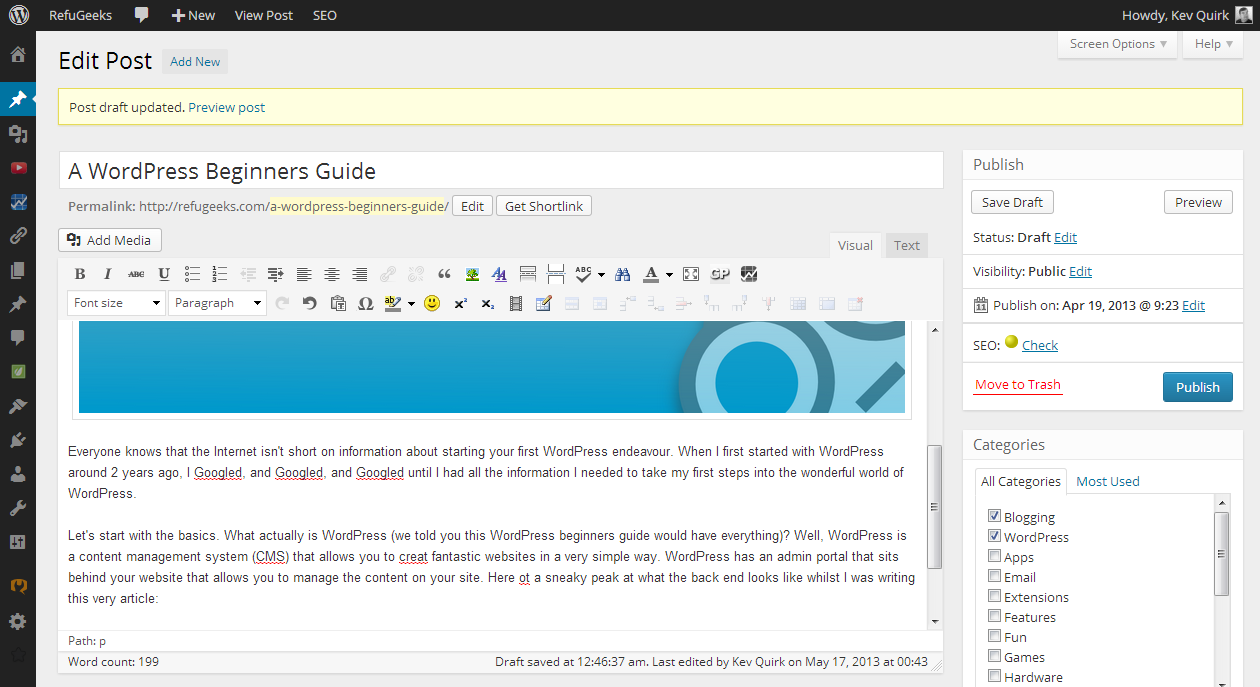This screenshot has width=1260, height=687.
Task: Select the unordered list icon
Action: pyautogui.click(x=191, y=273)
